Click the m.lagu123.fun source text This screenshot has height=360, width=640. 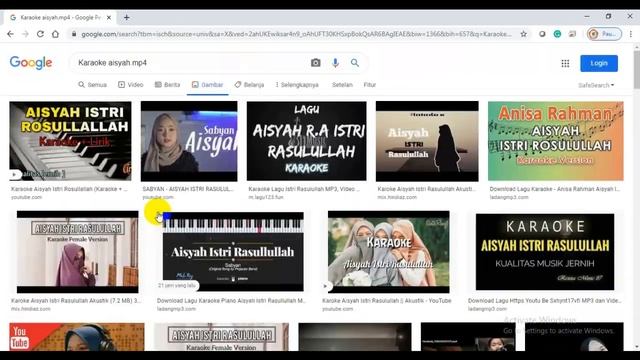tap(266, 197)
